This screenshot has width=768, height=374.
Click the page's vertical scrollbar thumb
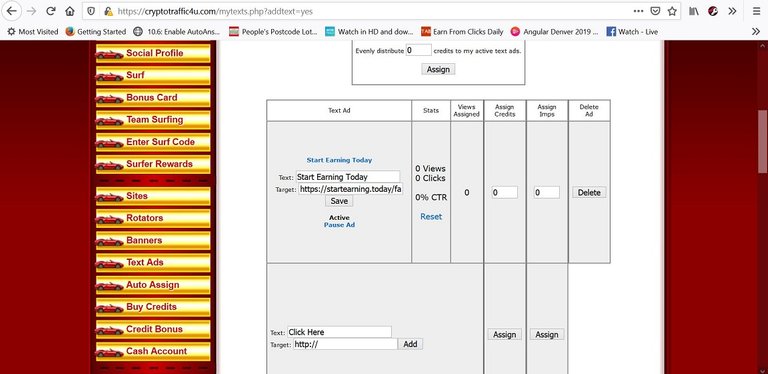click(x=763, y=141)
